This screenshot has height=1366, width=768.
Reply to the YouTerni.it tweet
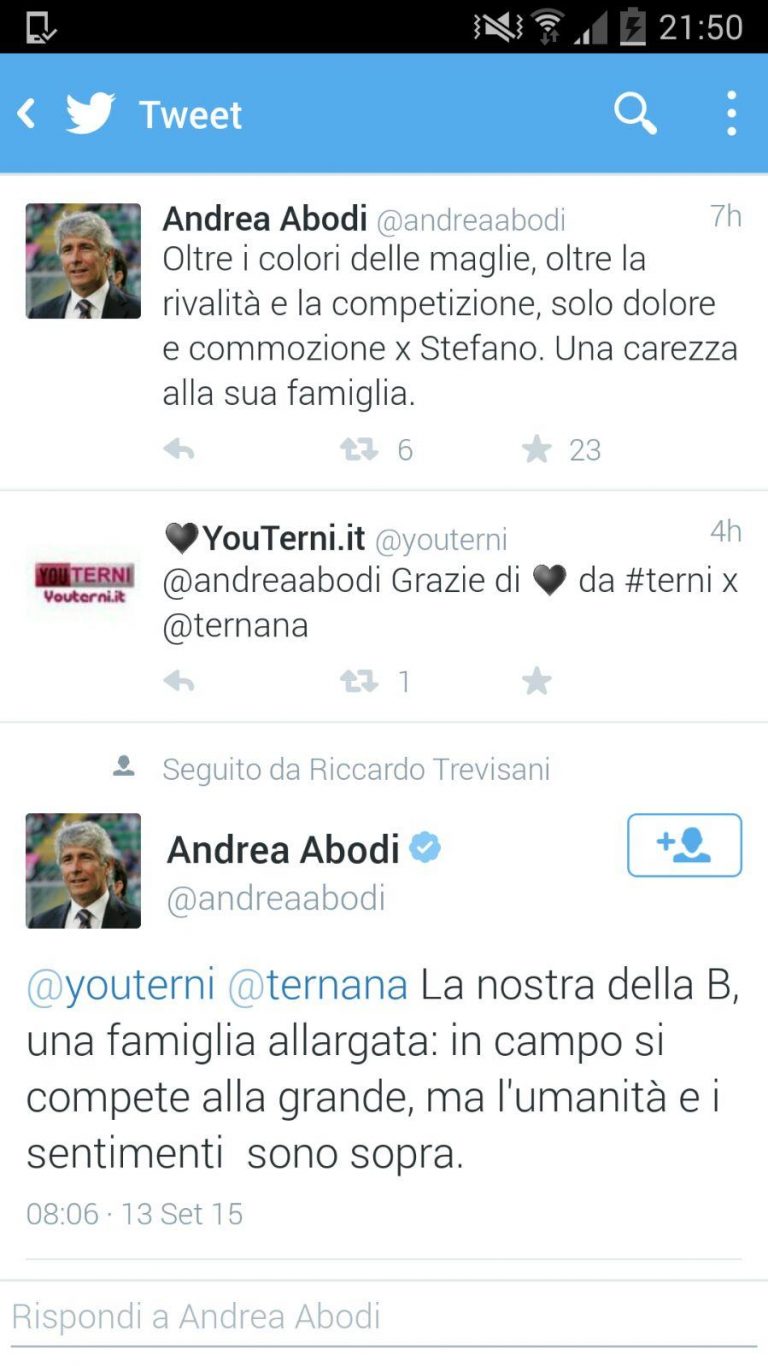tap(179, 682)
